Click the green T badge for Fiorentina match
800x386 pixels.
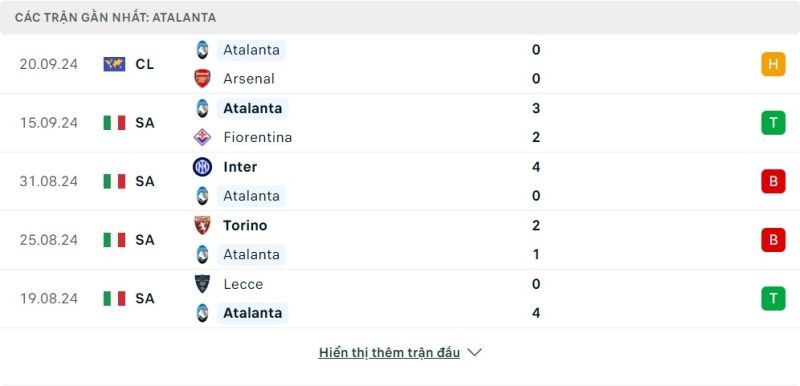tap(773, 123)
